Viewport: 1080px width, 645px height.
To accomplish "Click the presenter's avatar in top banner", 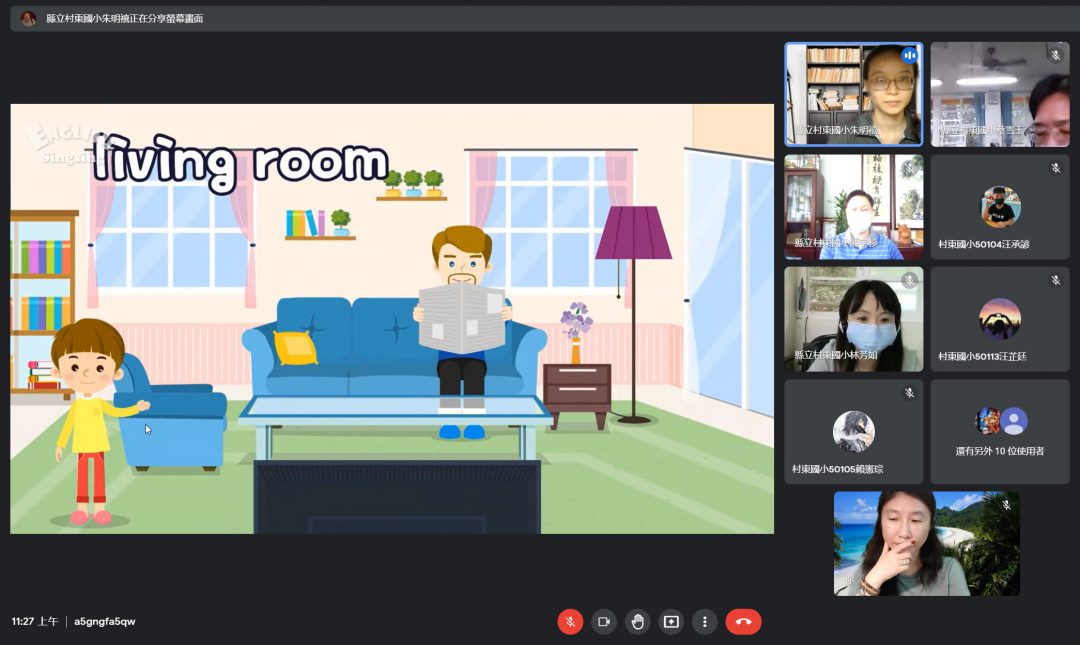I will click(28, 18).
